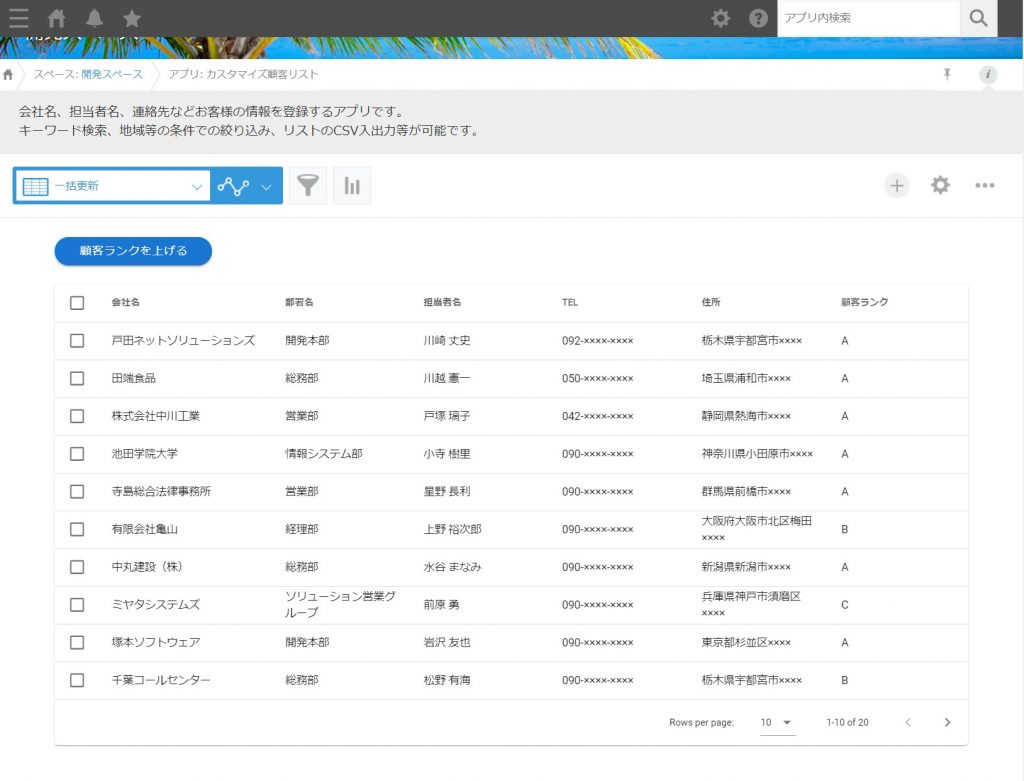Click the 042-xxxx-xxxx phone cell

[x=598, y=416]
